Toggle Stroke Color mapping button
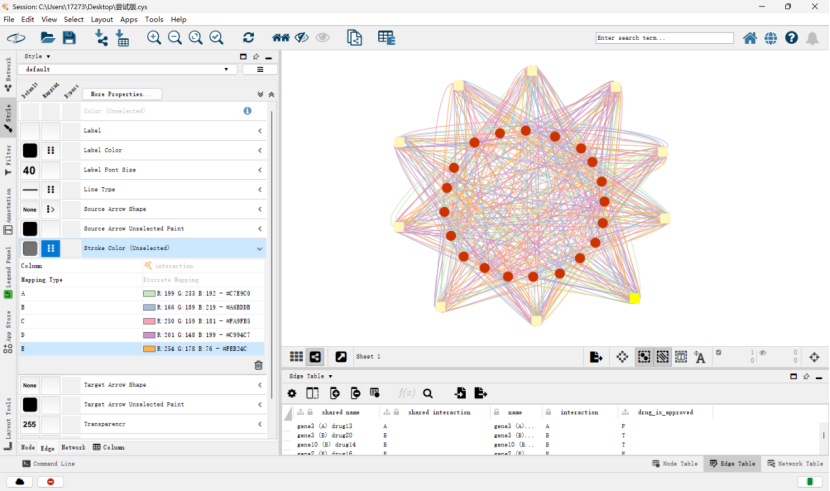 click(51, 248)
